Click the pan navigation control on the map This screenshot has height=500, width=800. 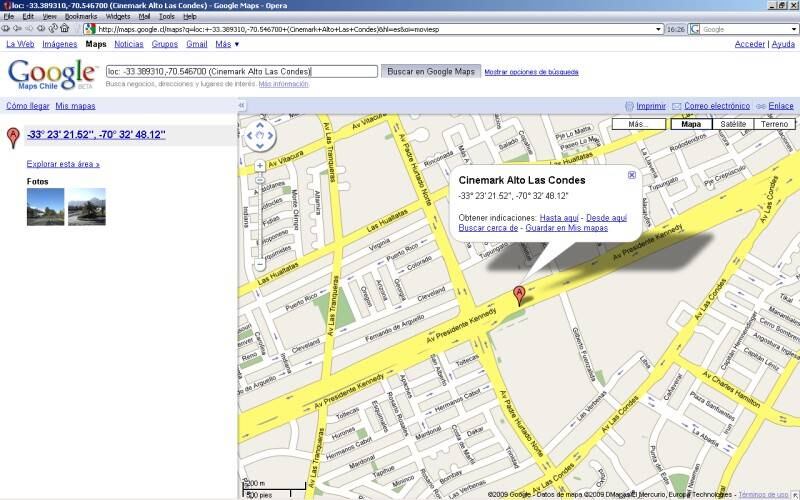(260, 135)
